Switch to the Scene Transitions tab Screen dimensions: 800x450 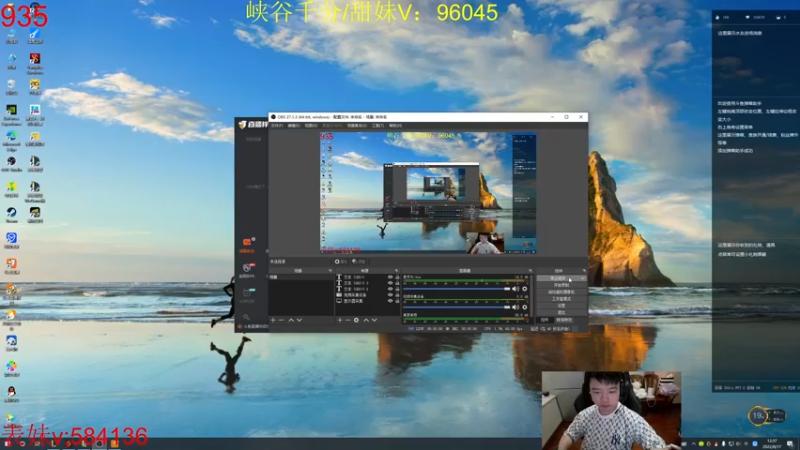tap(564, 320)
